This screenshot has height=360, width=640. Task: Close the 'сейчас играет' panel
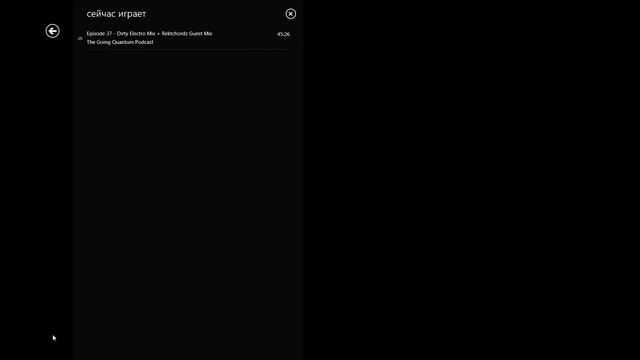291,14
